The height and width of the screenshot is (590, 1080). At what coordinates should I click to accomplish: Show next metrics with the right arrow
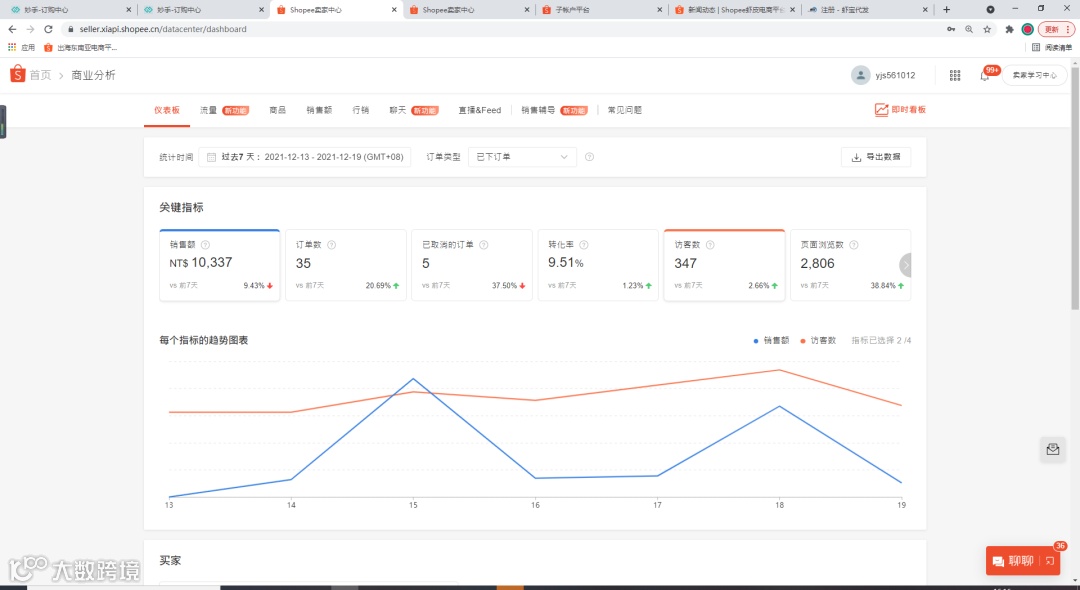(906, 265)
